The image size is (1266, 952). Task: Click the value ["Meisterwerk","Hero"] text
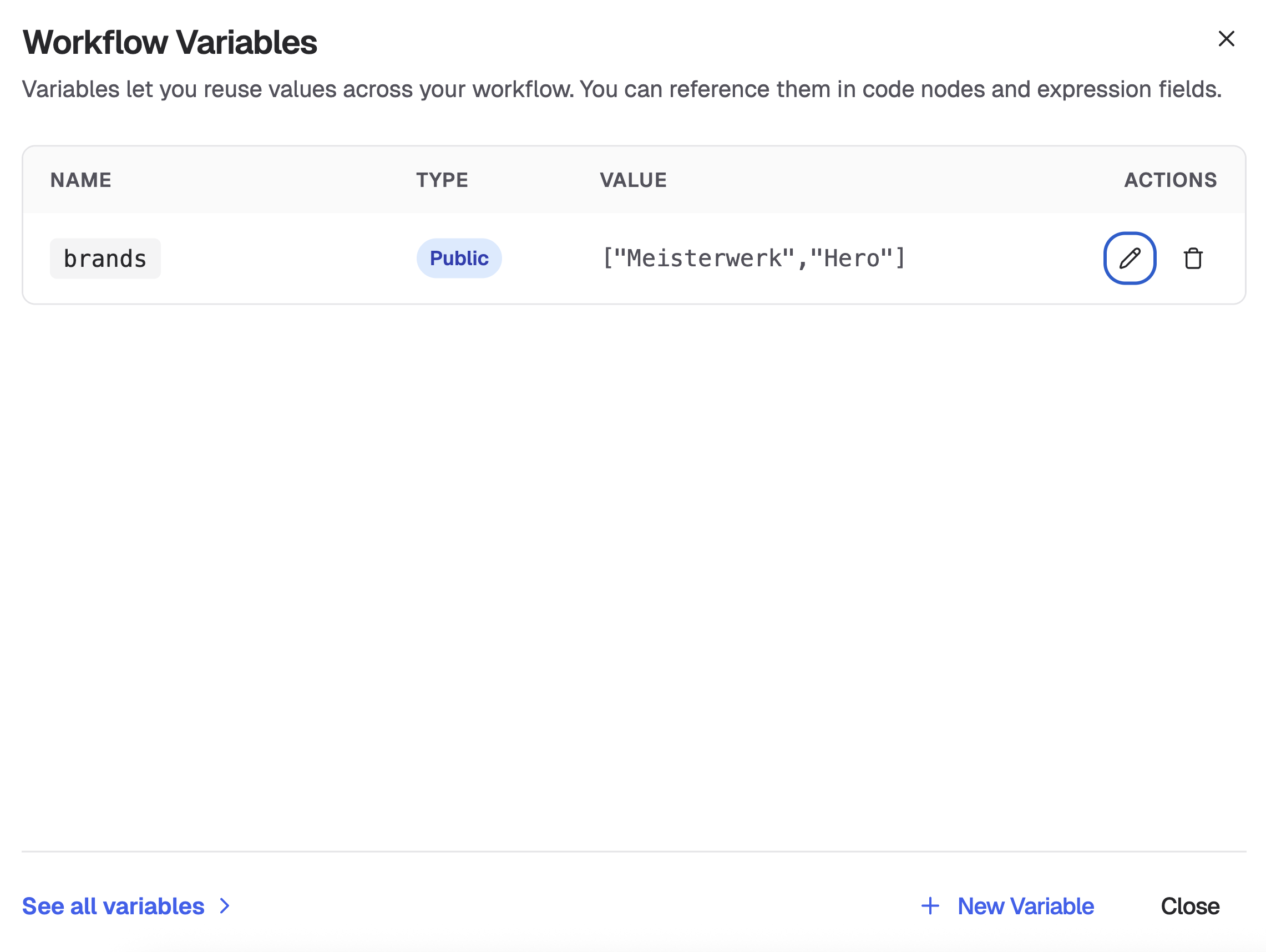tap(753, 258)
